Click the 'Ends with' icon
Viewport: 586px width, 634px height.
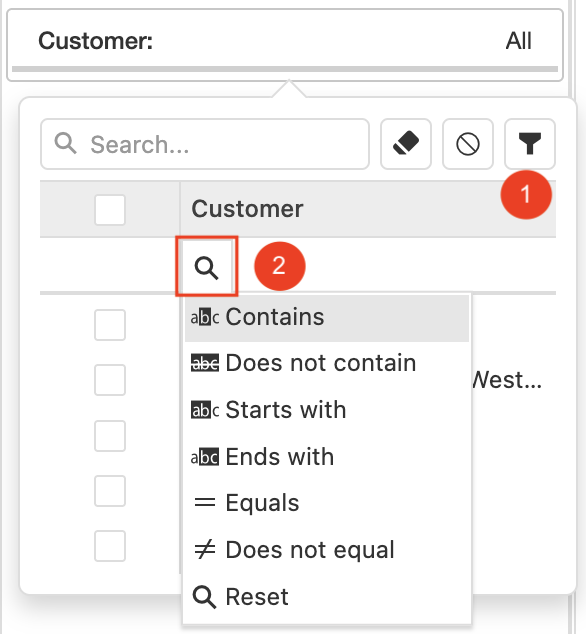[x=205, y=457]
